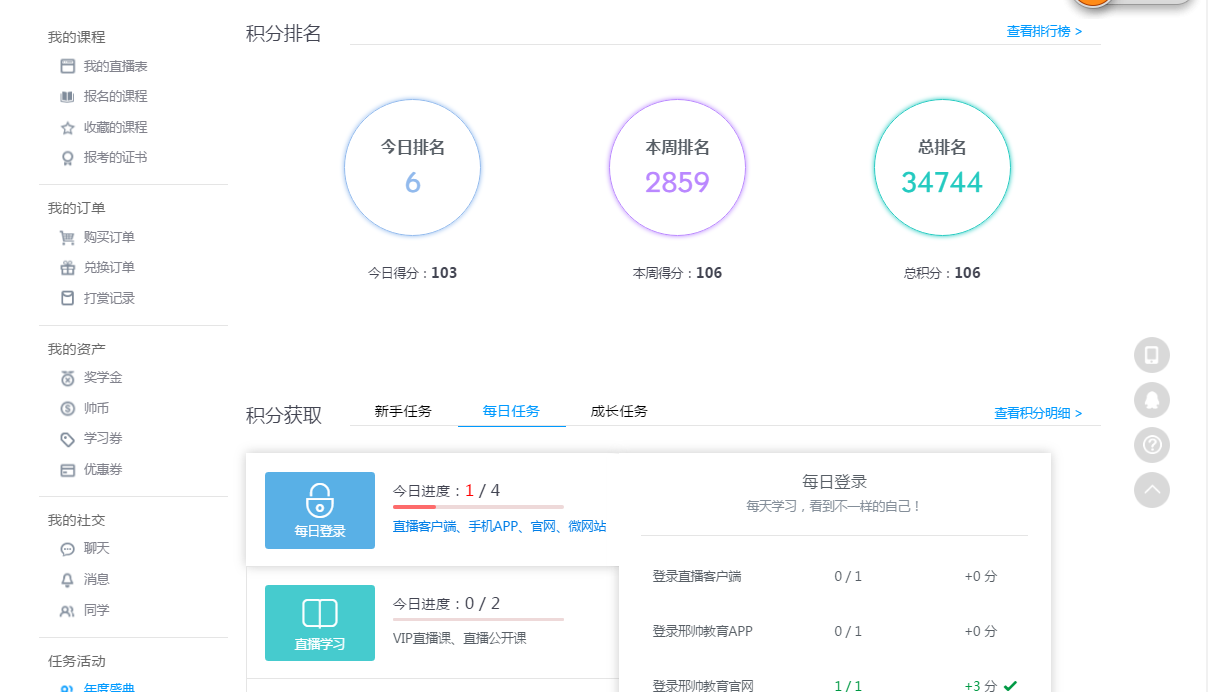Click the QQ contact floating icon
This screenshot has width=1208, height=692.
1151,400
